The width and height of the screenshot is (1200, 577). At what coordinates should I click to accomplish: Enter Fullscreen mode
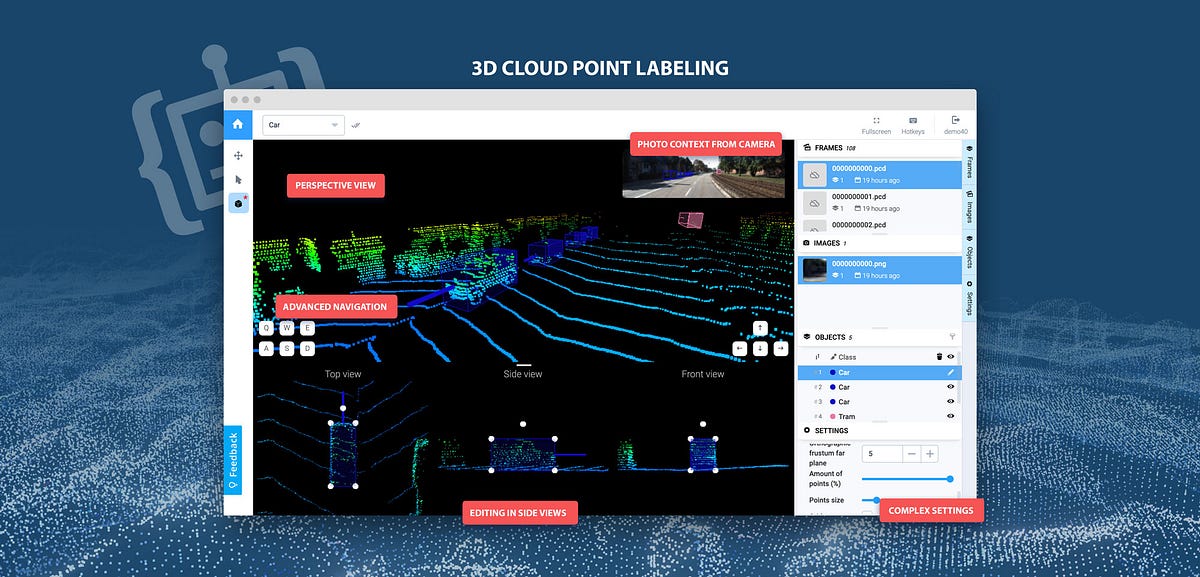[875, 124]
